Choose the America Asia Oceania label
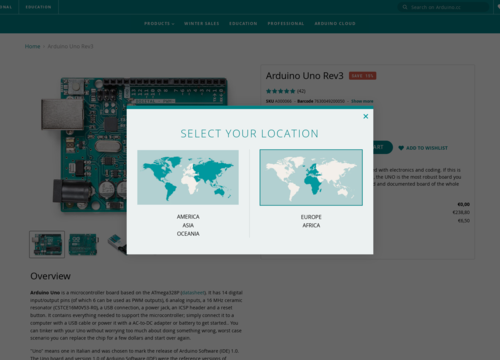 (188, 225)
